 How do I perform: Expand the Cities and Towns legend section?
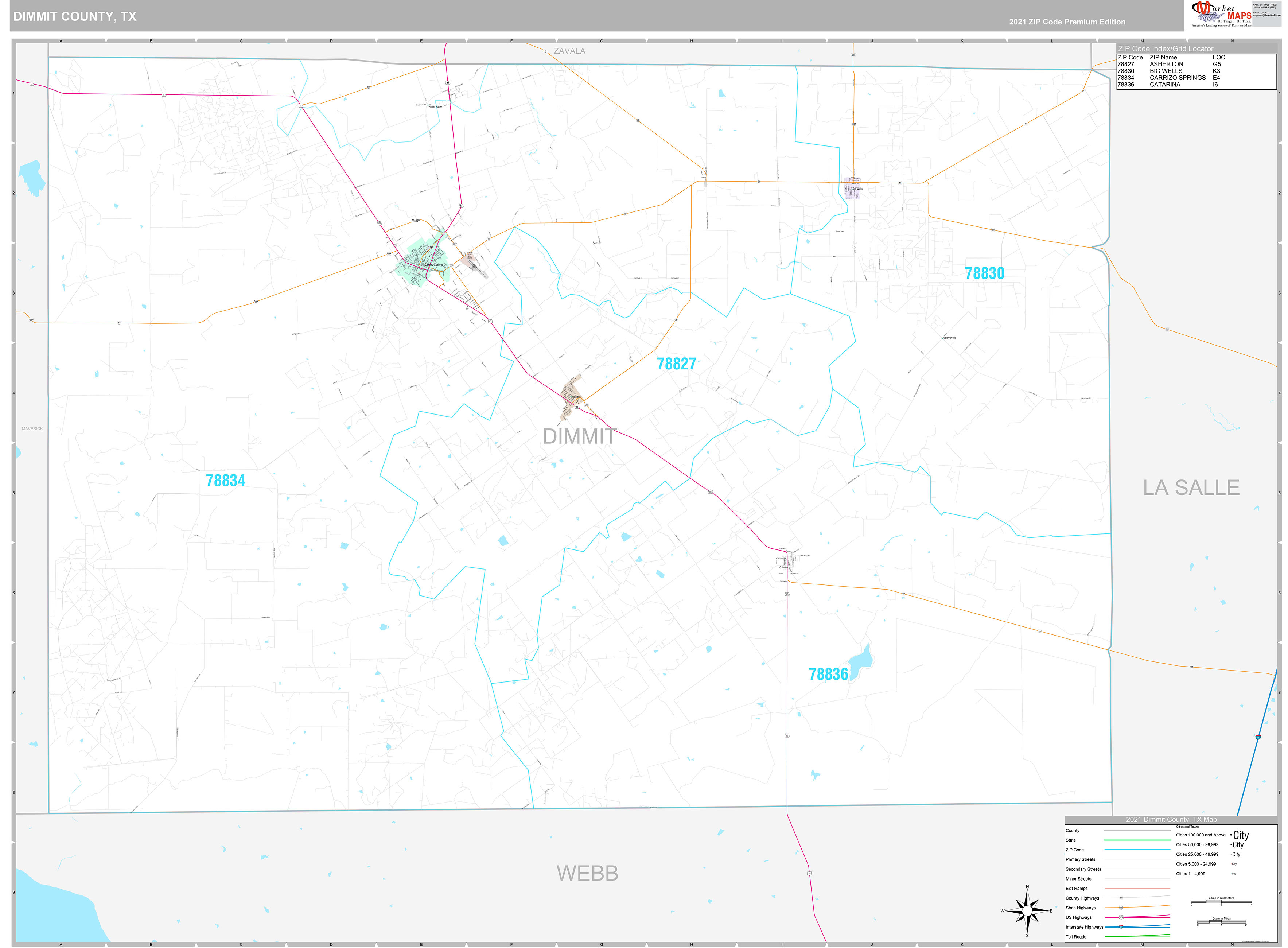coord(1188,827)
